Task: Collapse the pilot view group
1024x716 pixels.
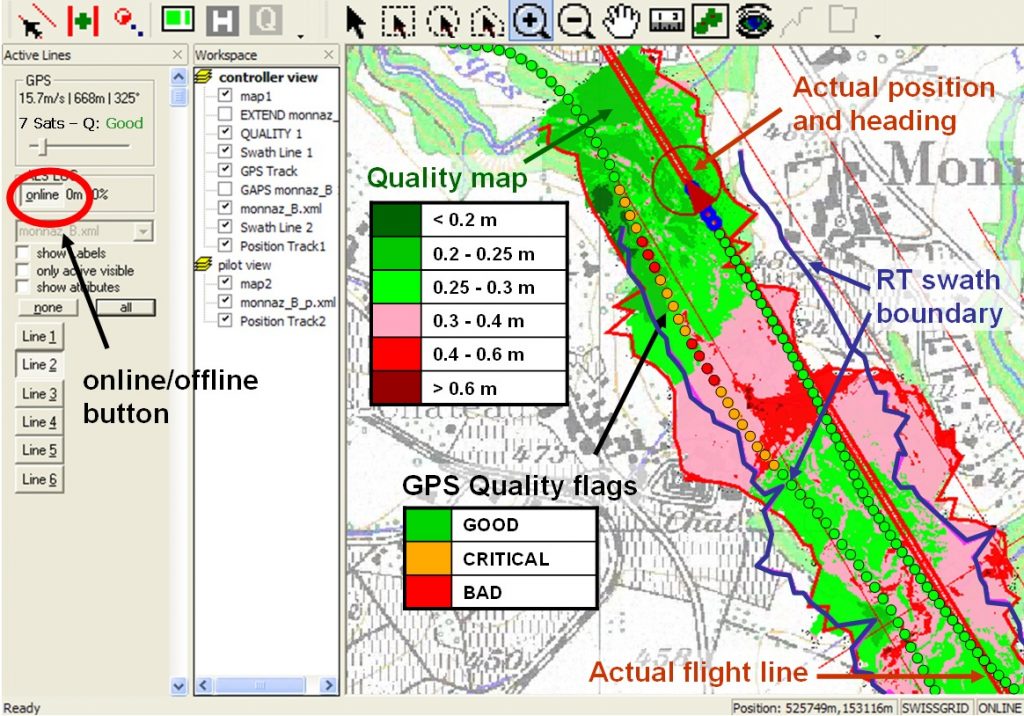Action: pyautogui.click(x=204, y=265)
